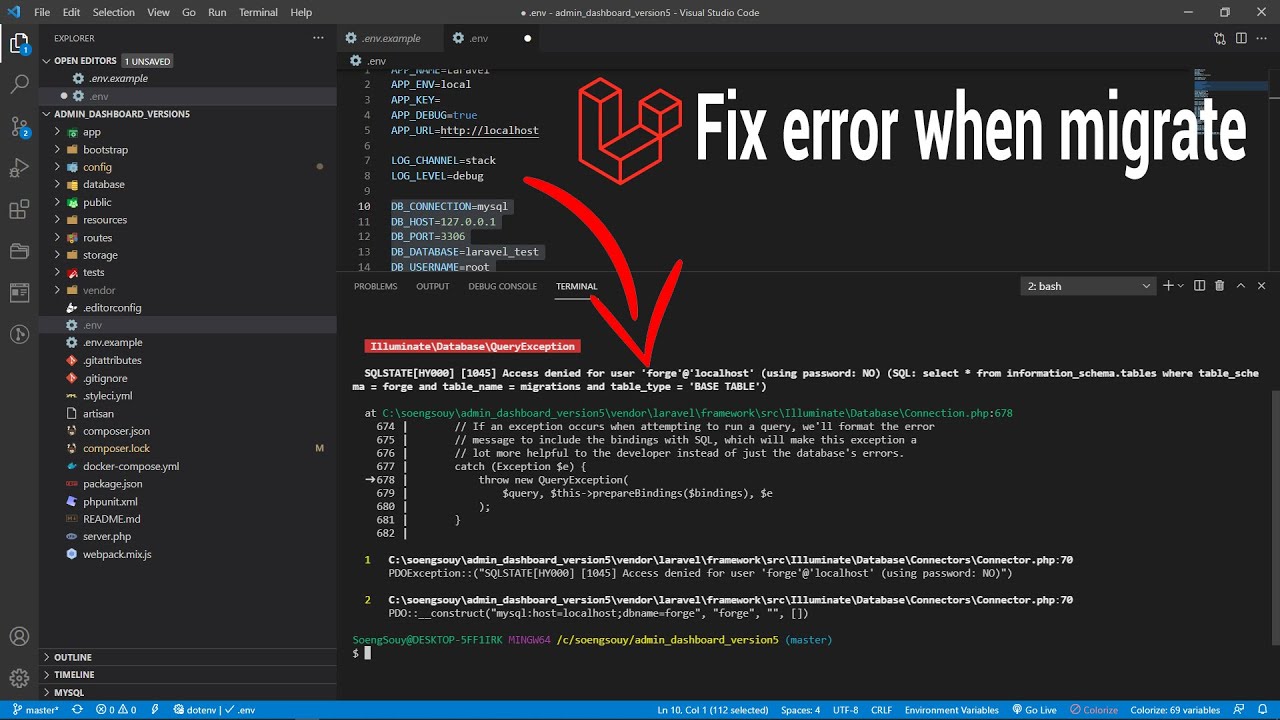The height and width of the screenshot is (720, 1280).
Task: Change CRLF end of line sequence
Action: pyautogui.click(x=881, y=710)
